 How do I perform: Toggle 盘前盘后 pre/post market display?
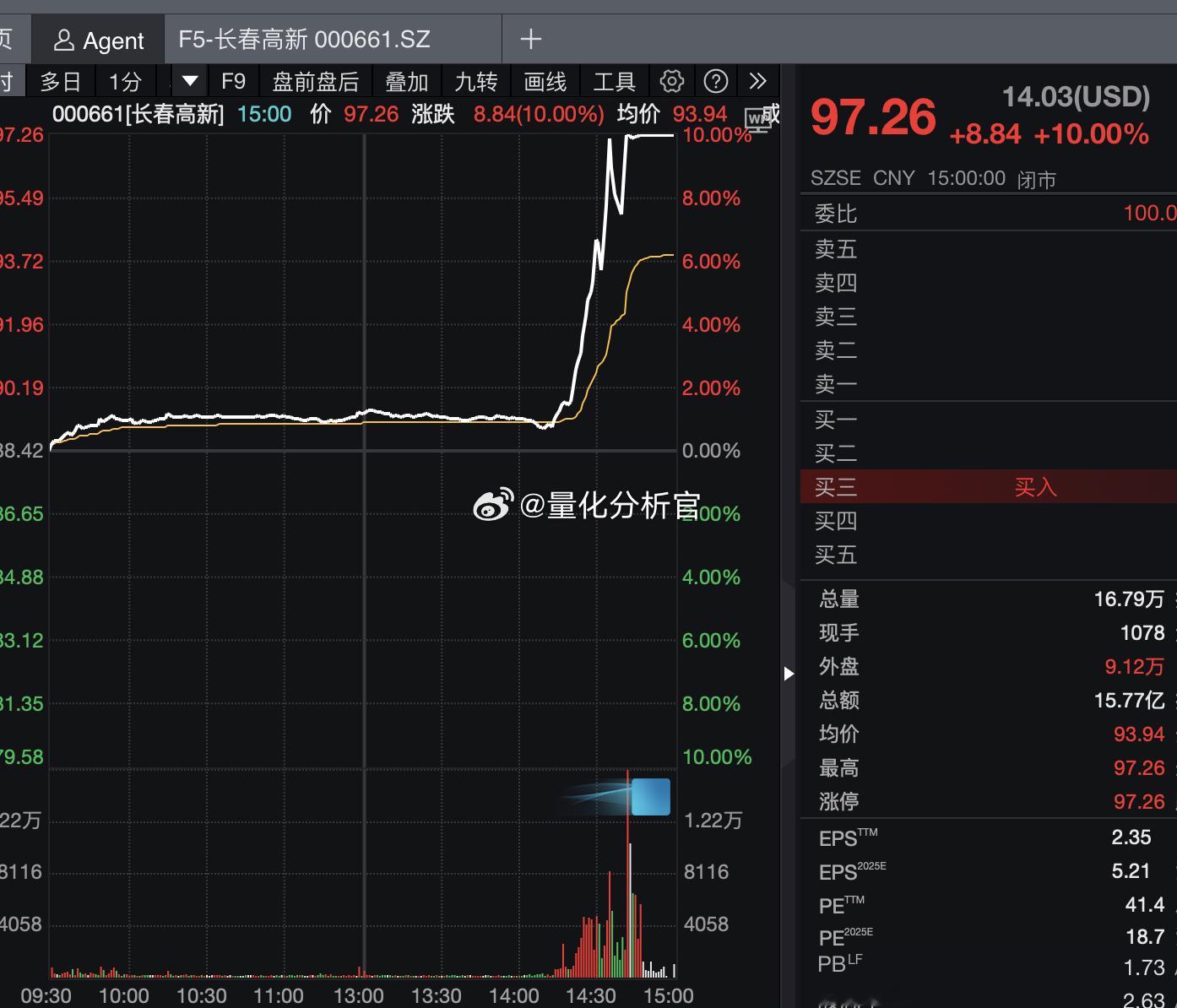pyautogui.click(x=314, y=81)
